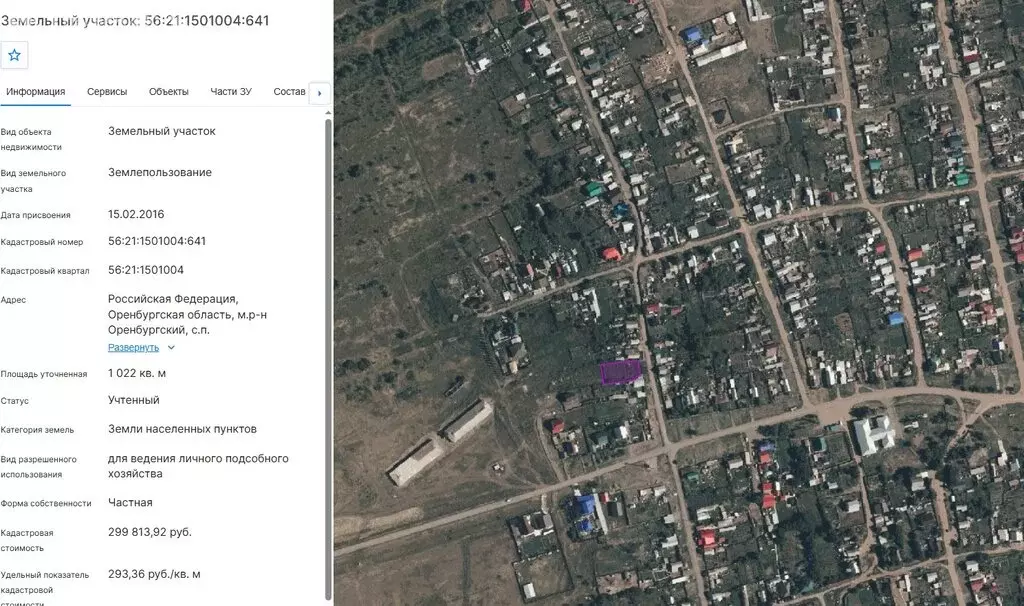
Task: Click the Кадастровый квартал label
Action: point(45,271)
